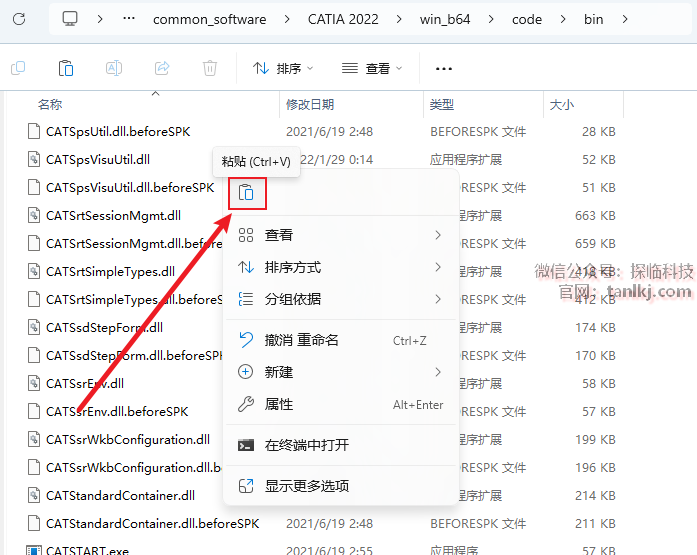Expand the chevron after CATIA 2022 in breadcrumb
The height and width of the screenshot is (555, 697).
[x=399, y=19]
